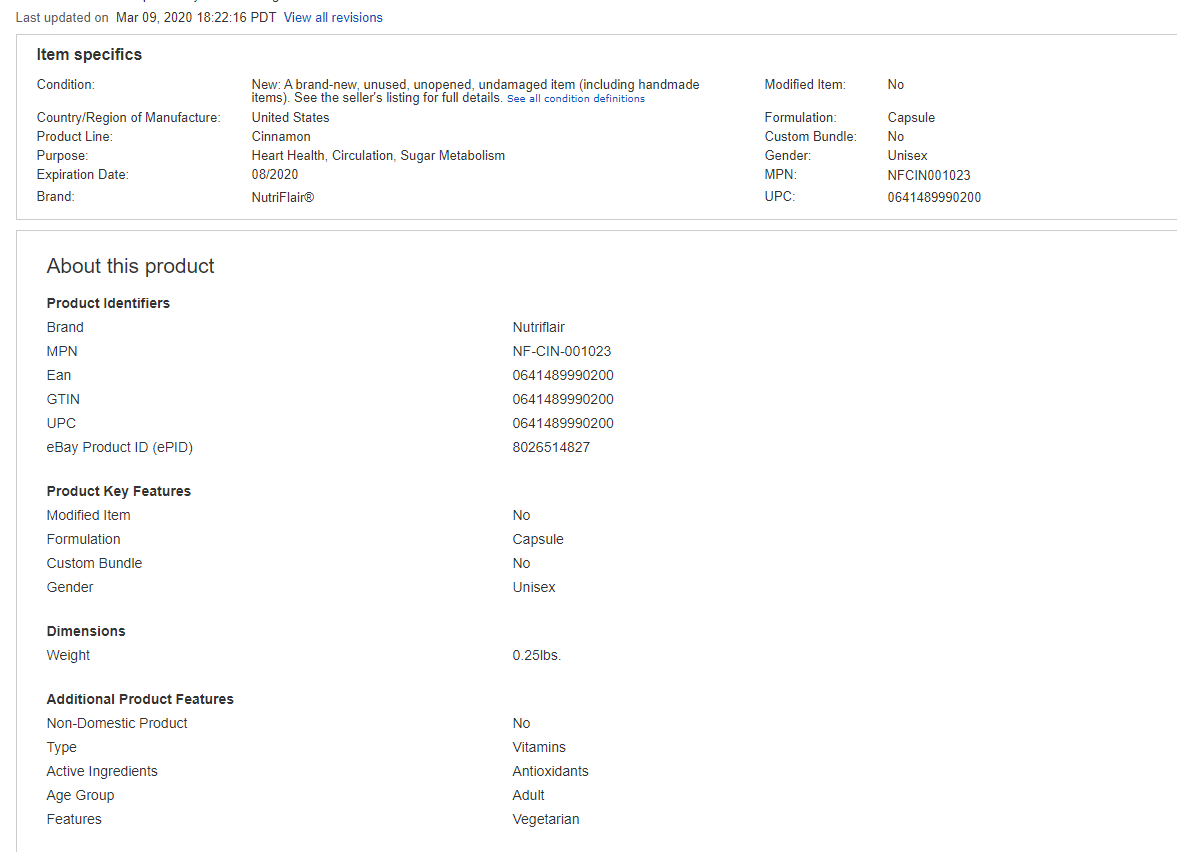1177x852 pixels.
Task: Click the Formulation value Capsule in Item specifics
Action: (x=911, y=118)
